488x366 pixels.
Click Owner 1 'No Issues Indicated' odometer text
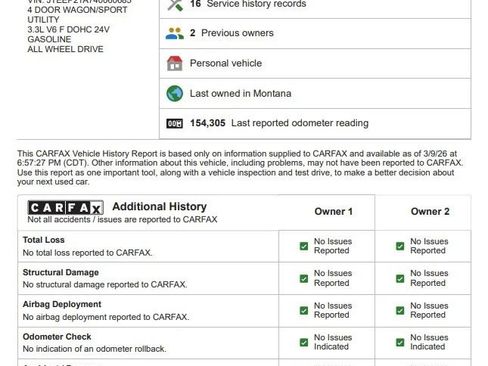(x=333, y=342)
